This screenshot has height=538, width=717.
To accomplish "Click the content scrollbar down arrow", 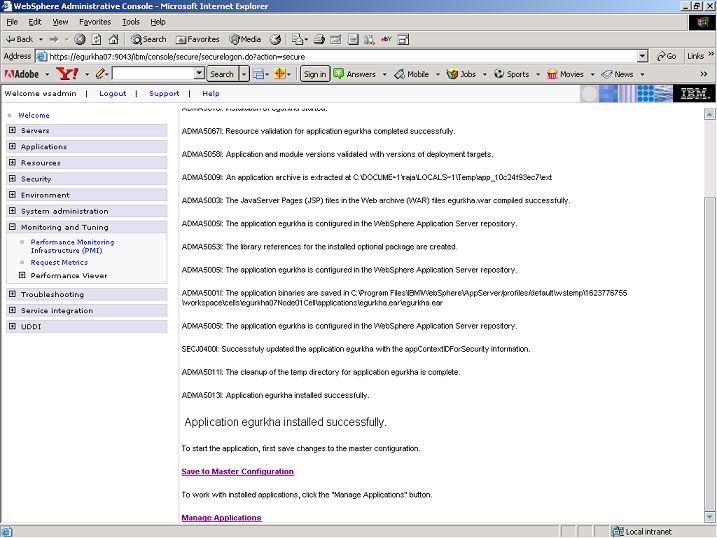I will 709,517.
